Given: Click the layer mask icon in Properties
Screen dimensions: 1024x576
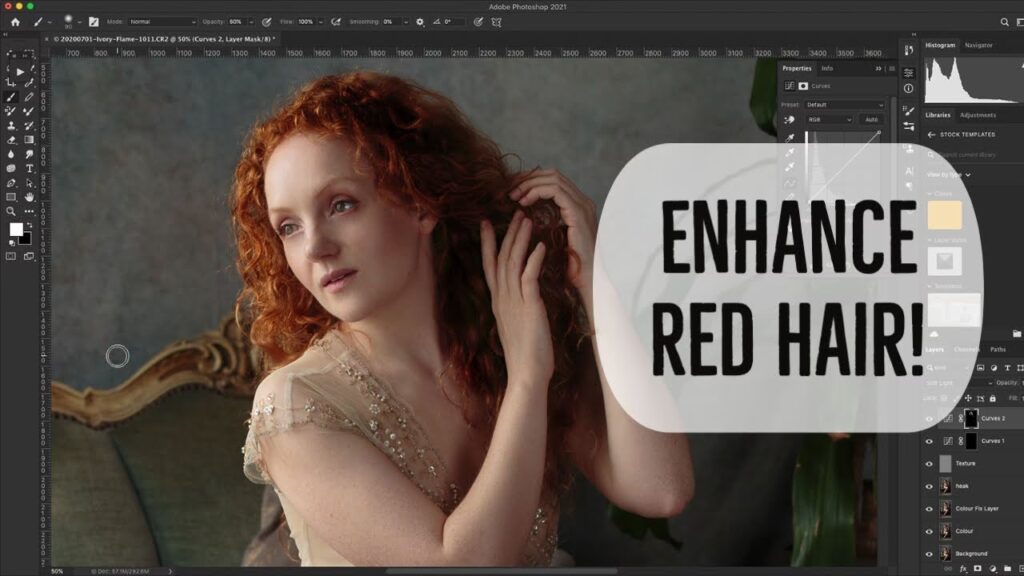Looking at the screenshot, I should (x=803, y=86).
